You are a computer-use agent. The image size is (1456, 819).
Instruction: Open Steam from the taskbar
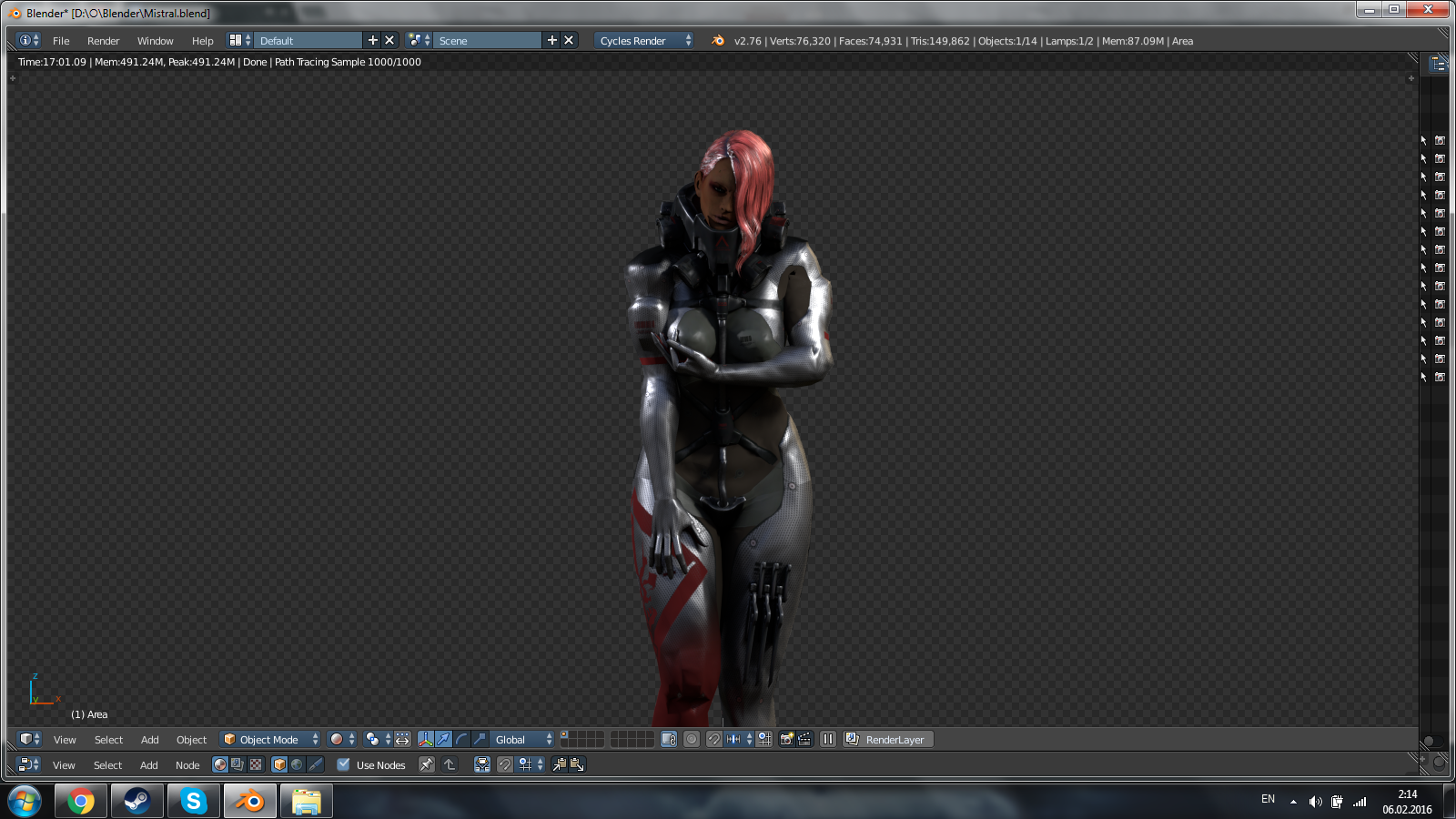137,801
